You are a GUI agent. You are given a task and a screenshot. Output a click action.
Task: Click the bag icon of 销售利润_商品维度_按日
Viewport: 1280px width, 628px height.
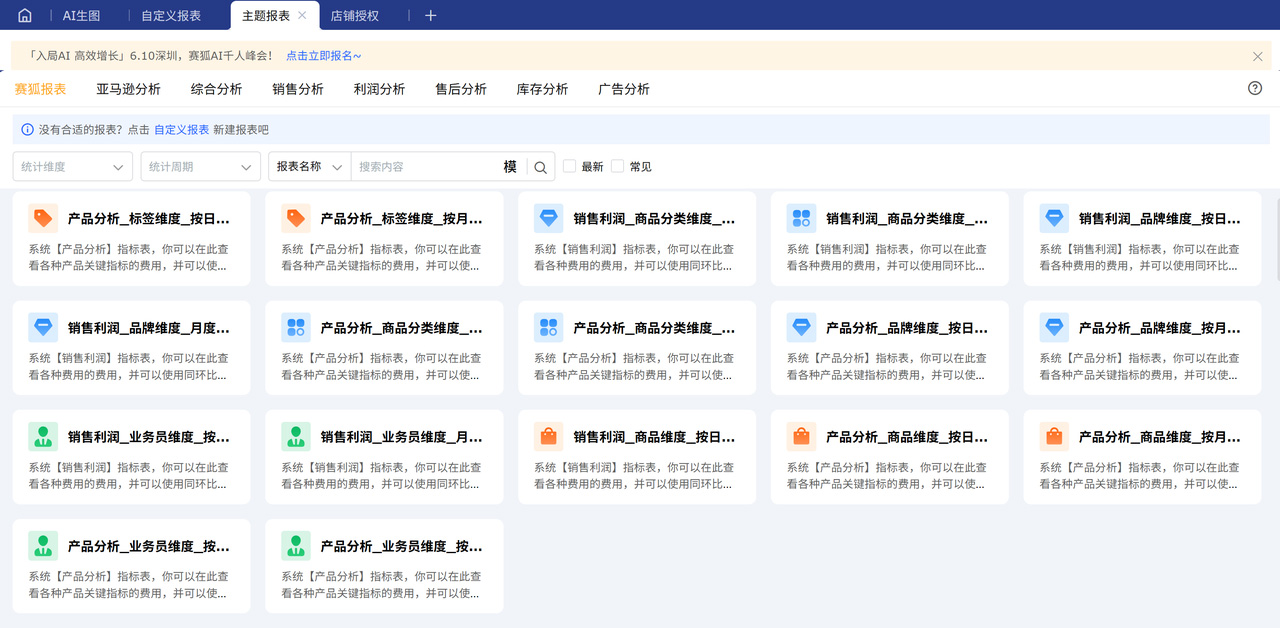pyautogui.click(x=549, y=436)
